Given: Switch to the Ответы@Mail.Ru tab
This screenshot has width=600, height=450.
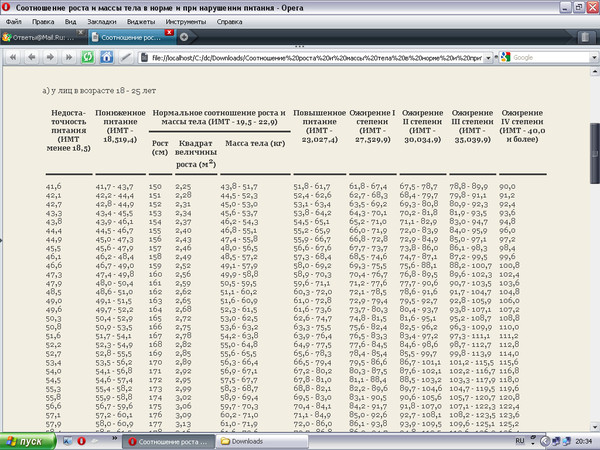Looking at the screenshot, I should point(43,38).
